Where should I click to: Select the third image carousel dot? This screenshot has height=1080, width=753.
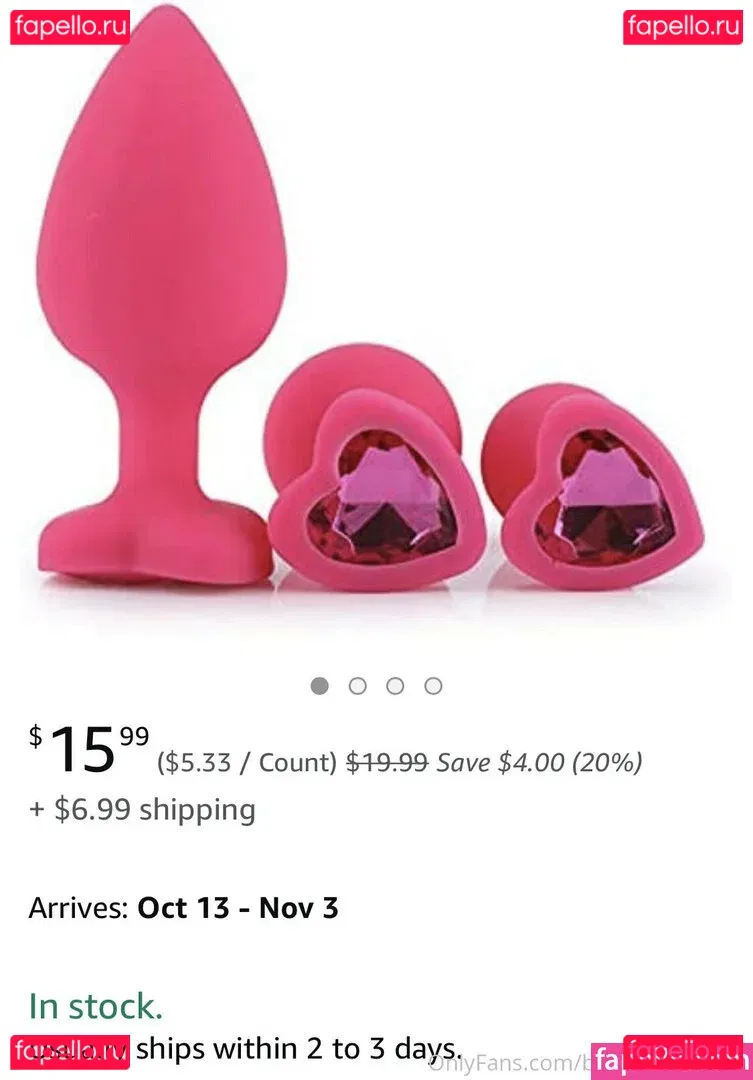tap(395, 686)
